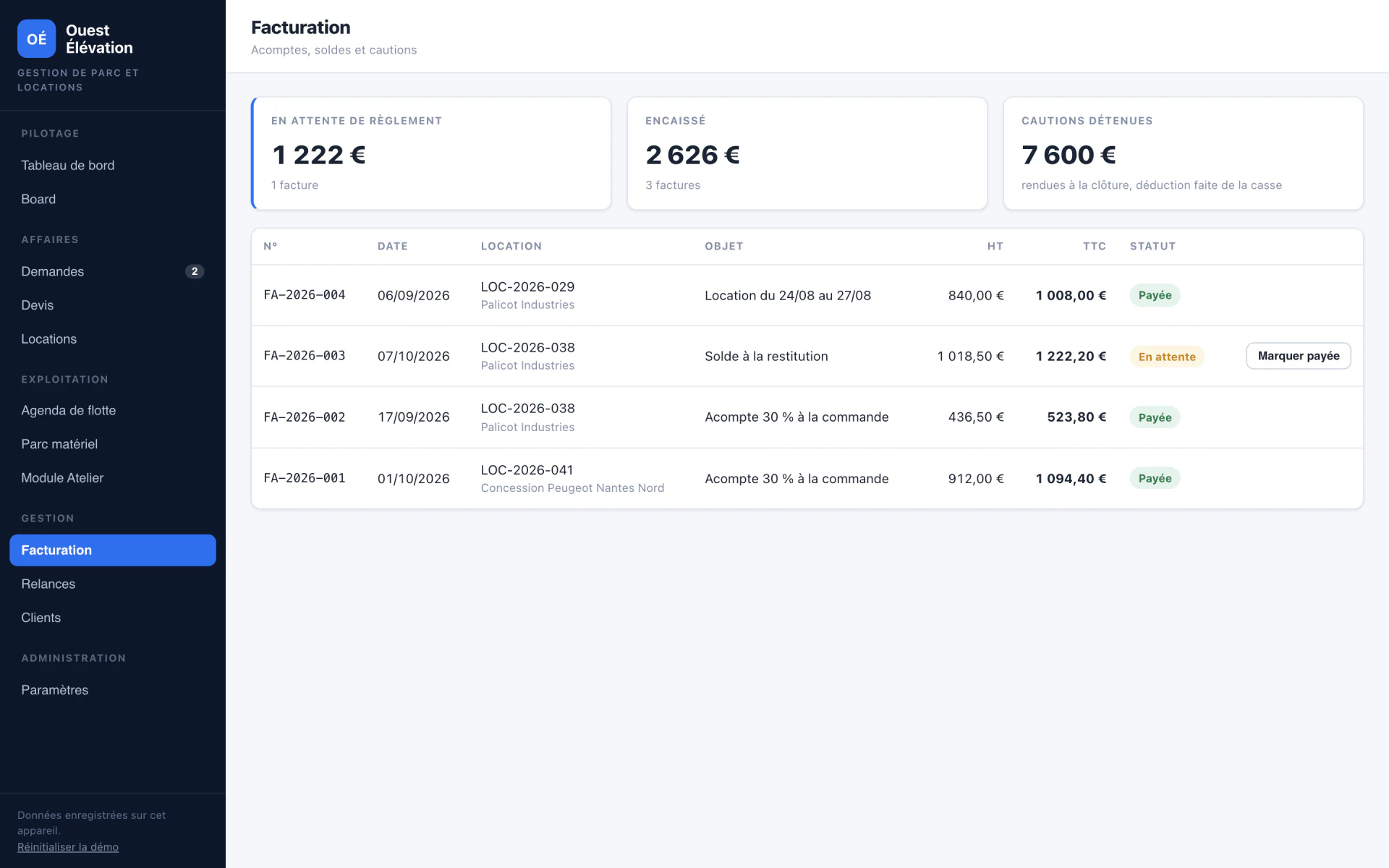Click Solde à la restitution object
1389x868 pixels.
(766, 356)
